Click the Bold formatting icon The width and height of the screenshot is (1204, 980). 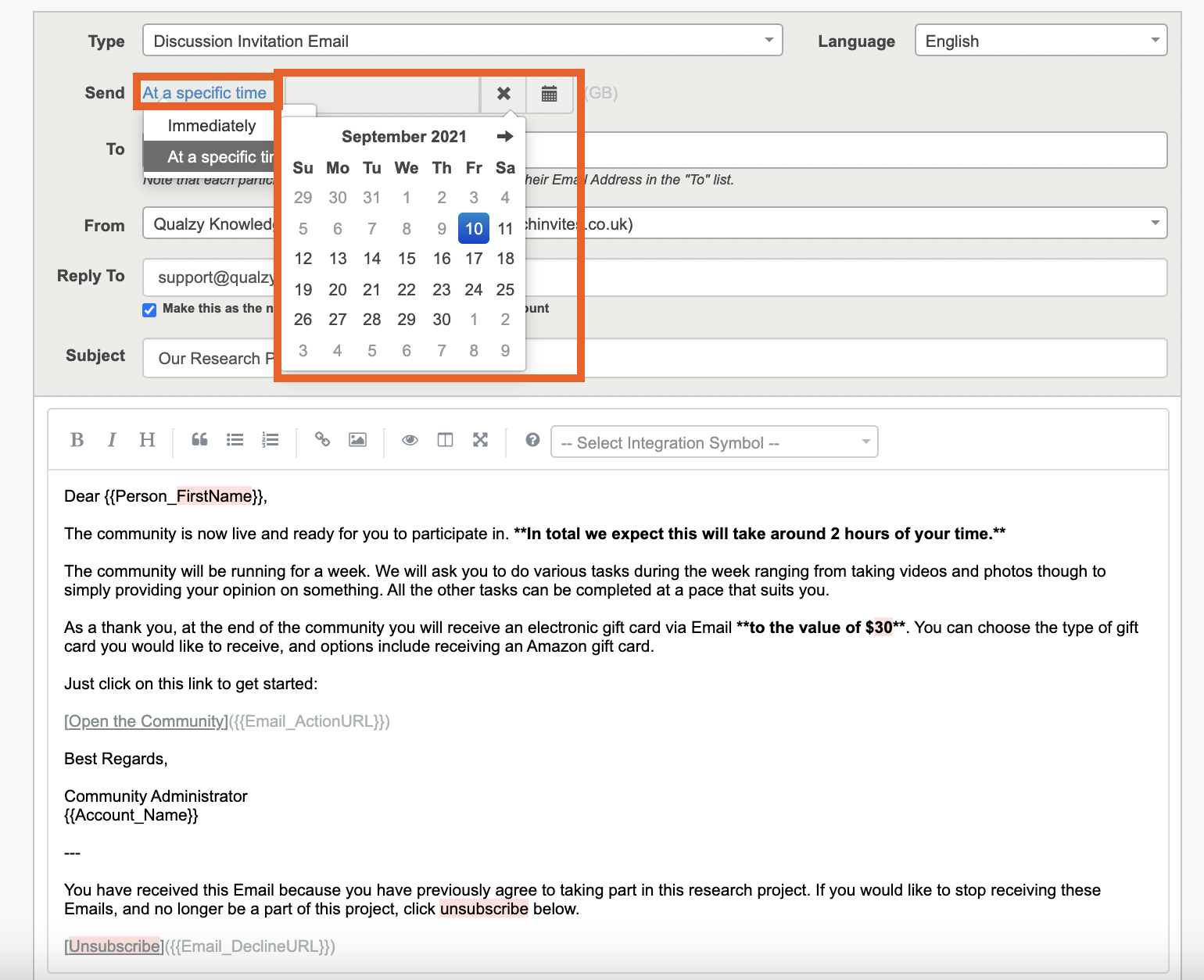pos(77,440)
